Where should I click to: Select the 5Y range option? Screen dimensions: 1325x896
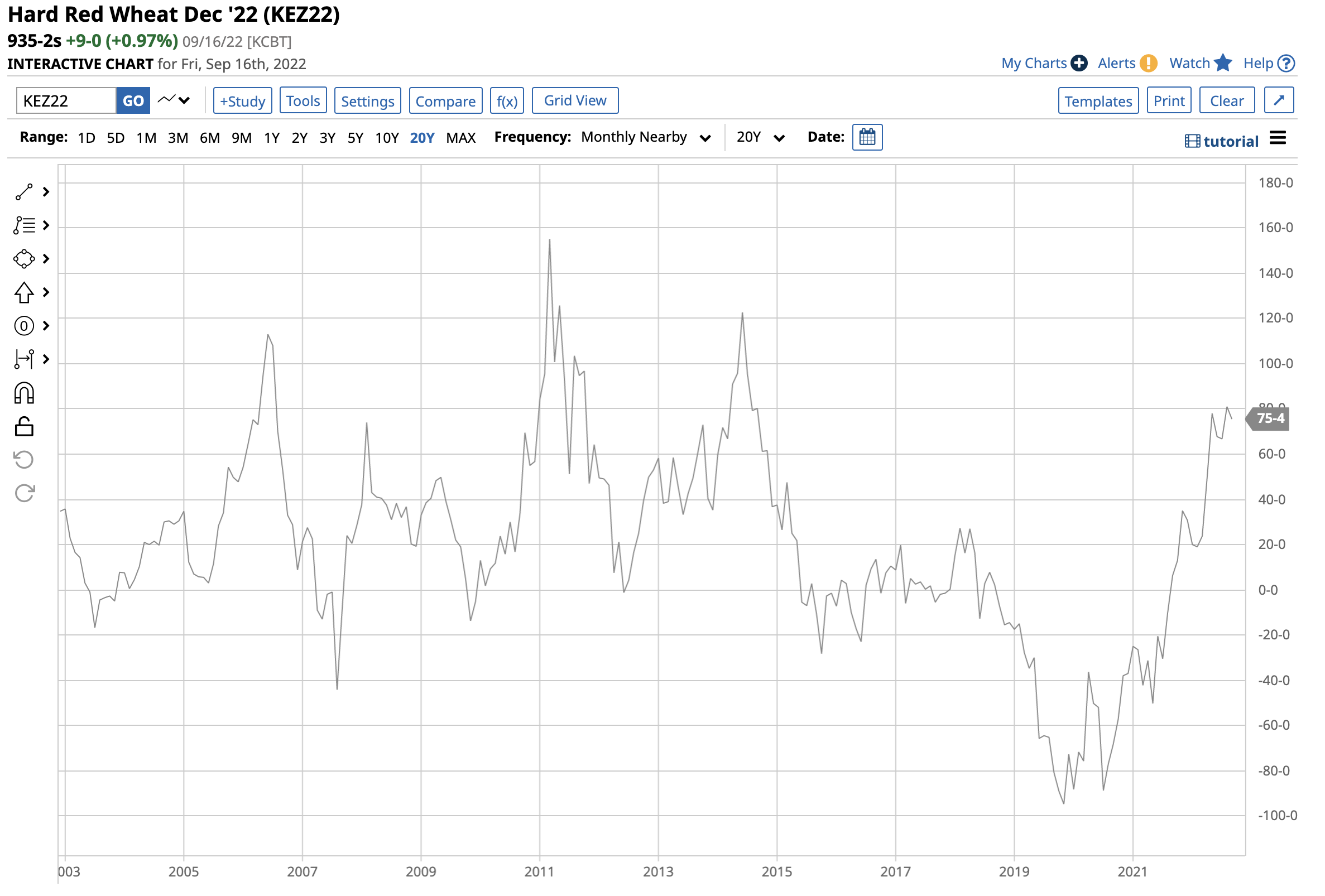[x=356, y=138]
